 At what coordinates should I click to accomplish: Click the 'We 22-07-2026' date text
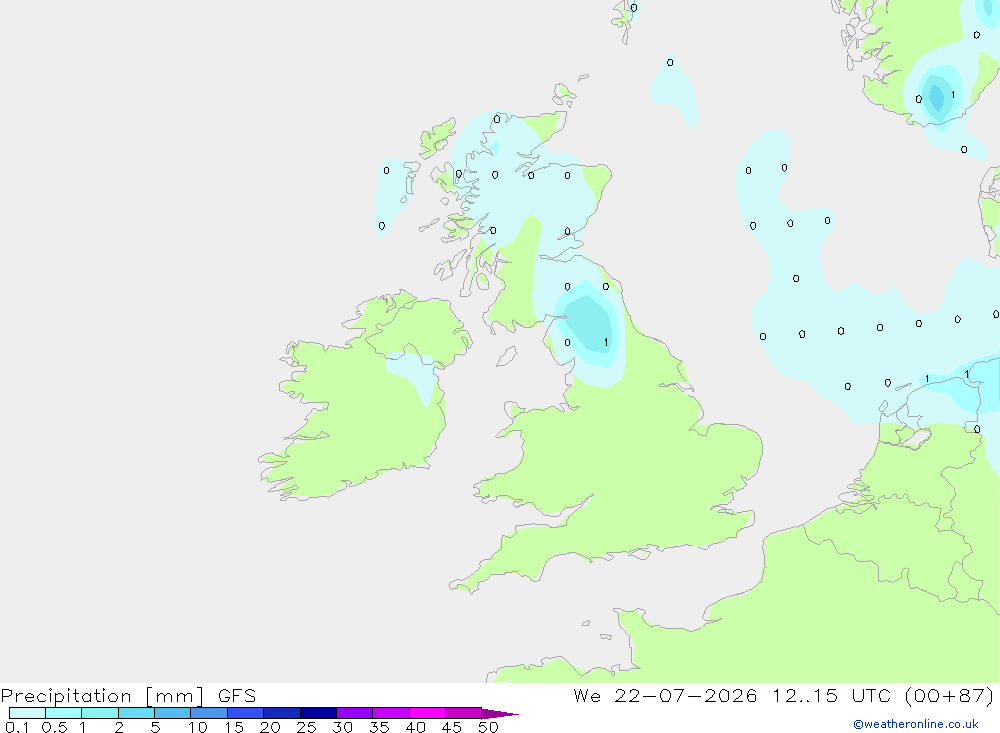click(665, 695)
